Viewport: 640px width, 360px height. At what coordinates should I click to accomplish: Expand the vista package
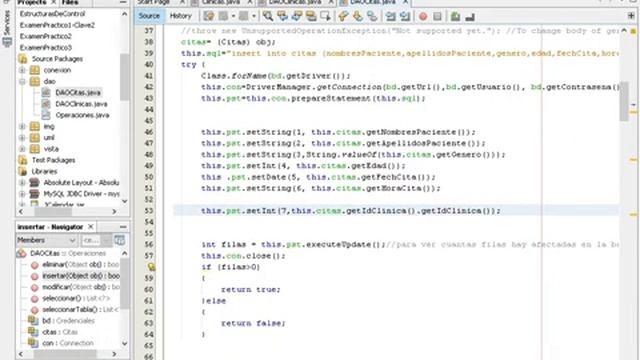click(x=22, y=149)
